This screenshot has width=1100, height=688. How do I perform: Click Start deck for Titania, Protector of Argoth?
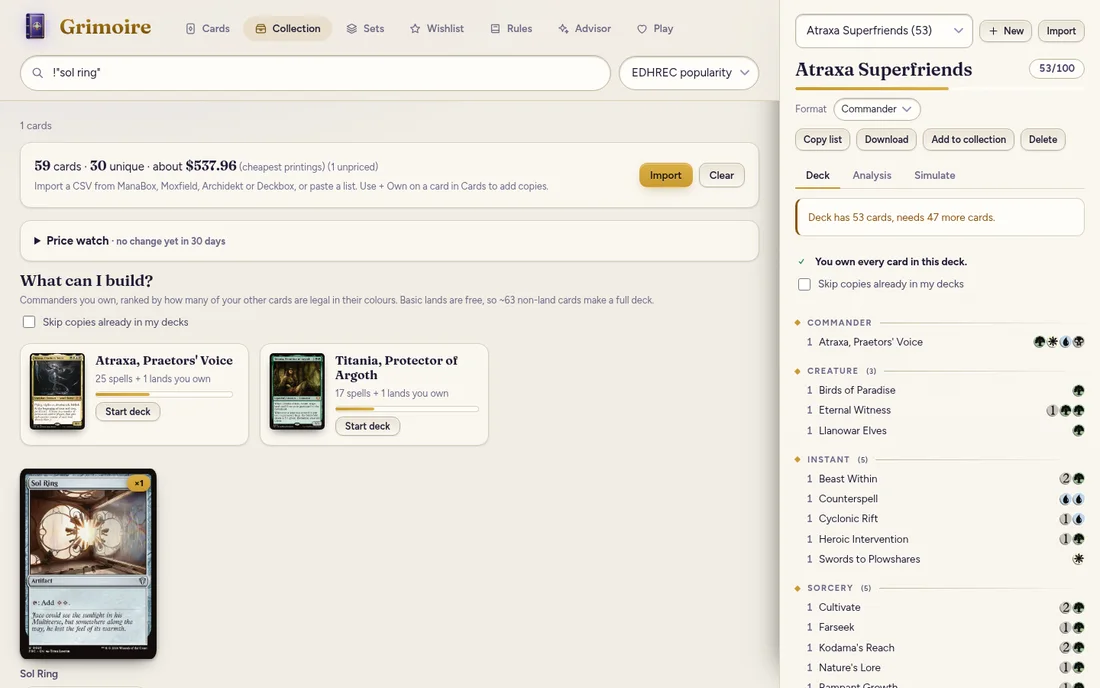[x=368, y=426]
